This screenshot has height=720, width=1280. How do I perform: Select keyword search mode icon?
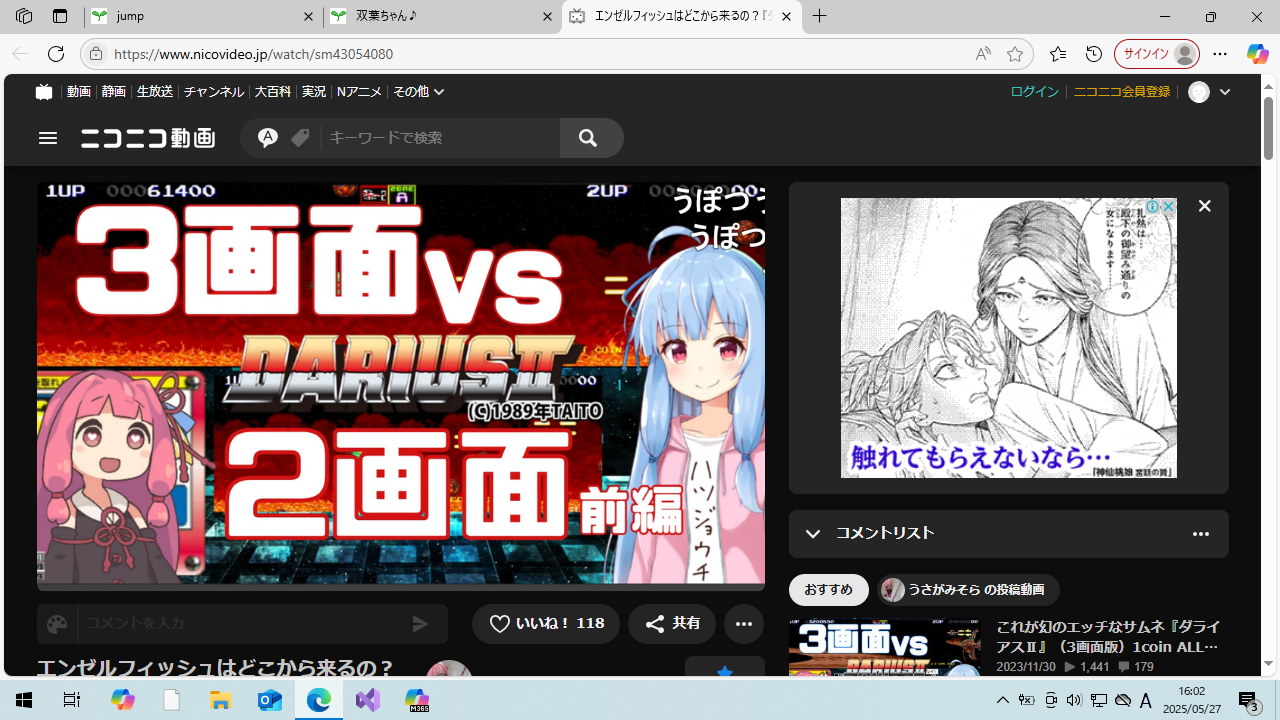click(x=267, y=138)
